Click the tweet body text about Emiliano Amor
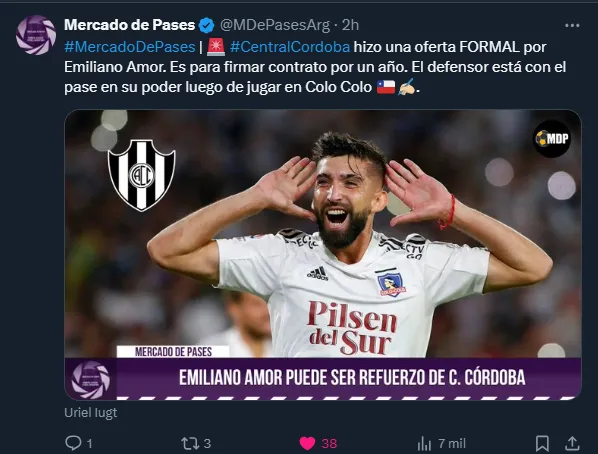598x454 pixels. [315, 67]
